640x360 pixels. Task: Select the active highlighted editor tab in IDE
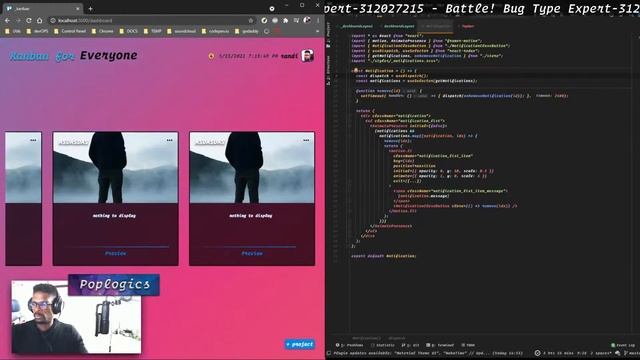click(436, 26)
